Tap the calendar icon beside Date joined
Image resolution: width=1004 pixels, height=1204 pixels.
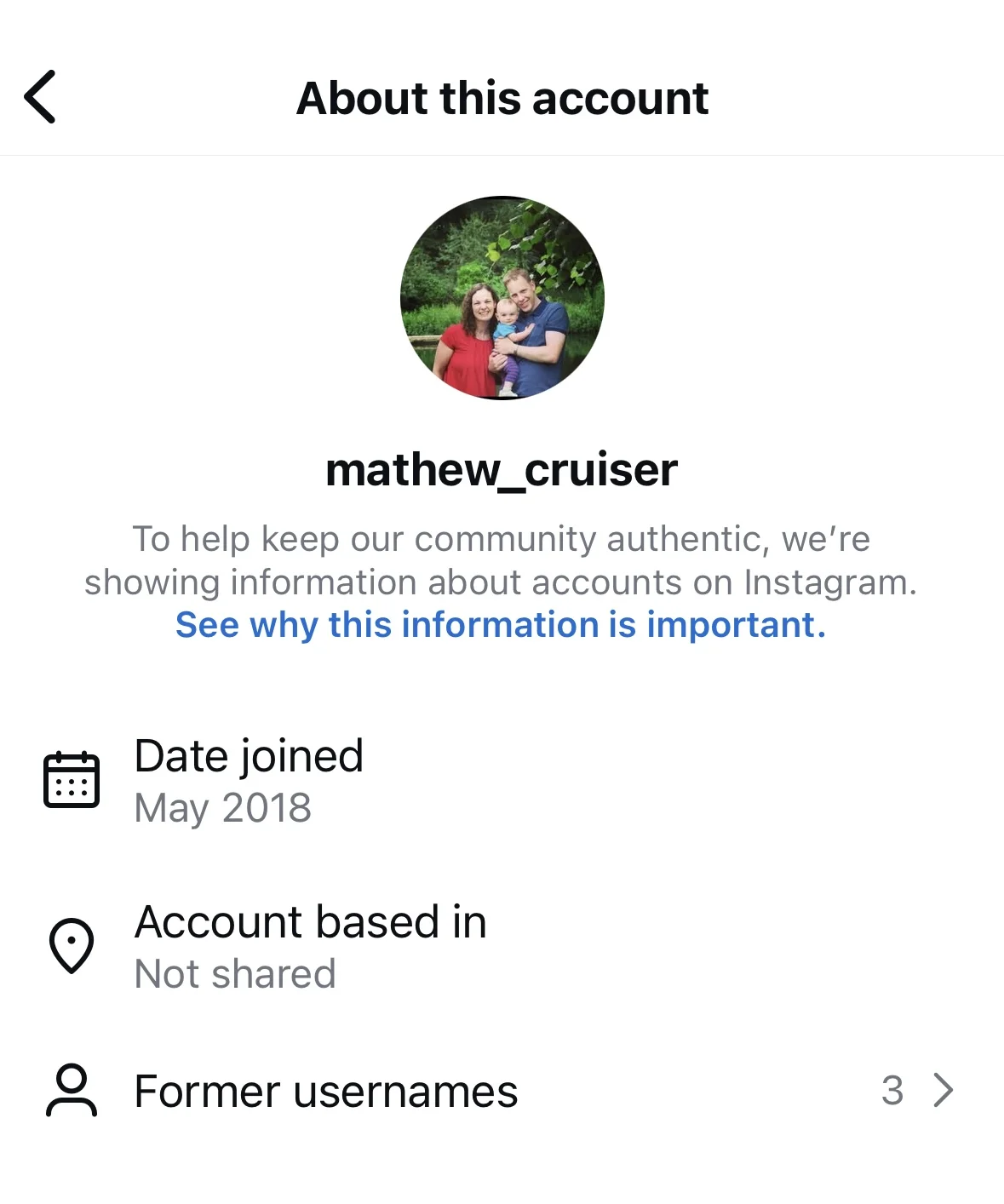tap(72, 779)
